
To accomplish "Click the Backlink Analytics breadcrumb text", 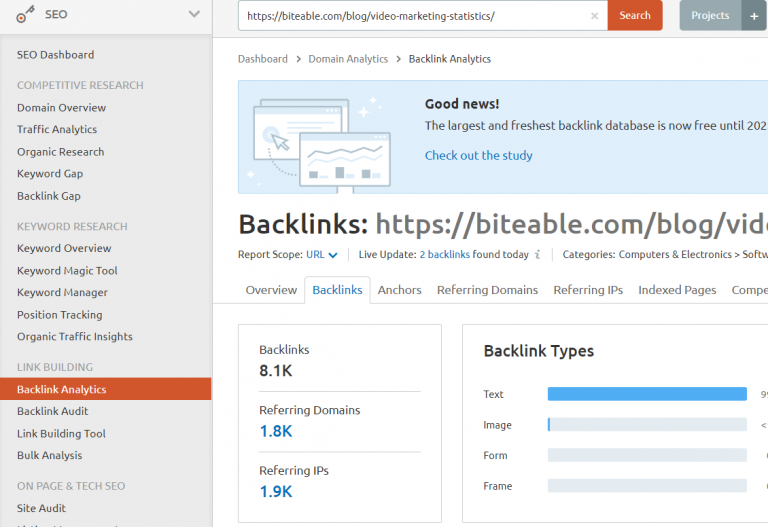I will pyautogui.click(x=450, y=59).
